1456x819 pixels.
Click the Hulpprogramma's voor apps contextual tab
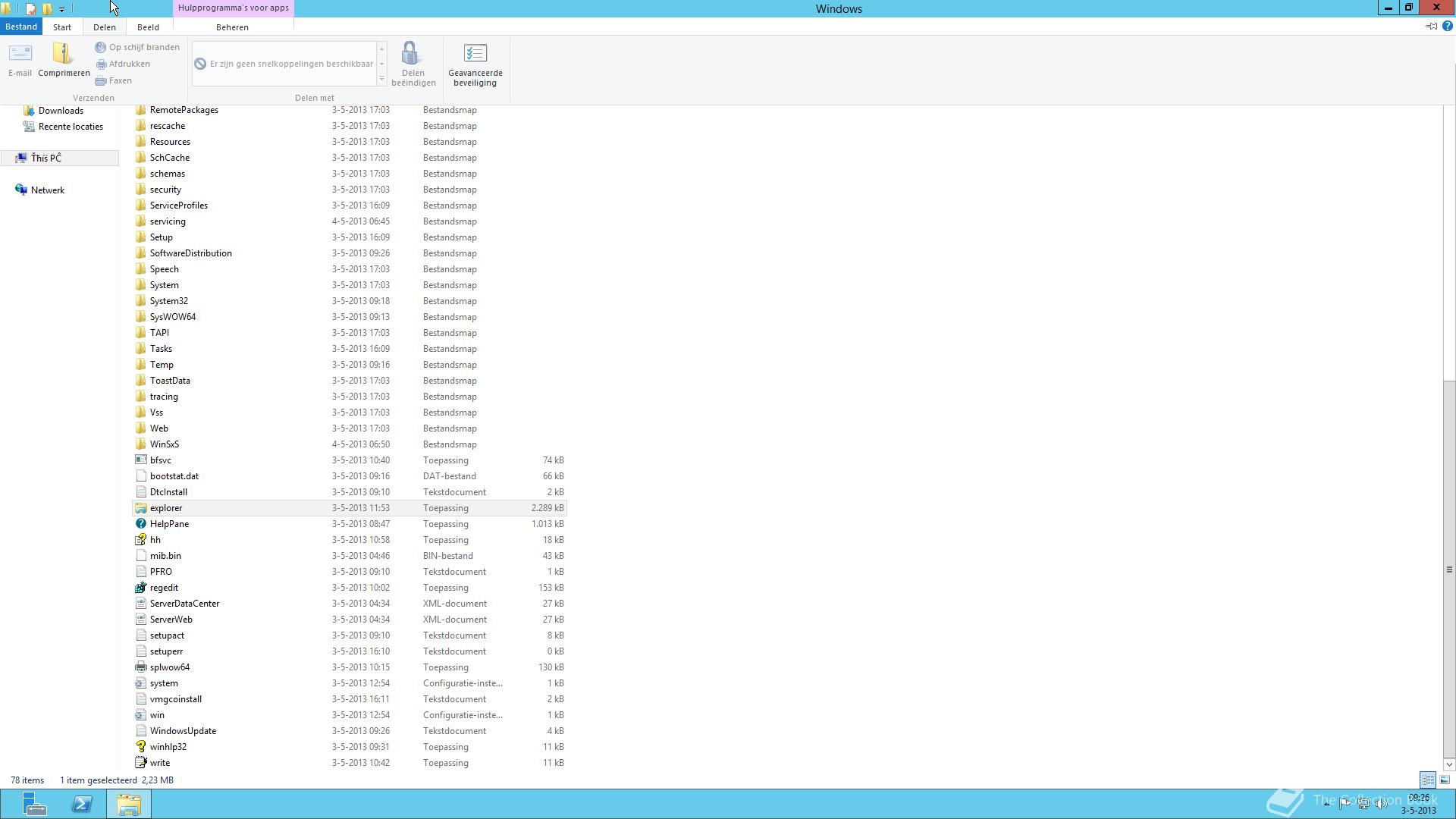234,8
